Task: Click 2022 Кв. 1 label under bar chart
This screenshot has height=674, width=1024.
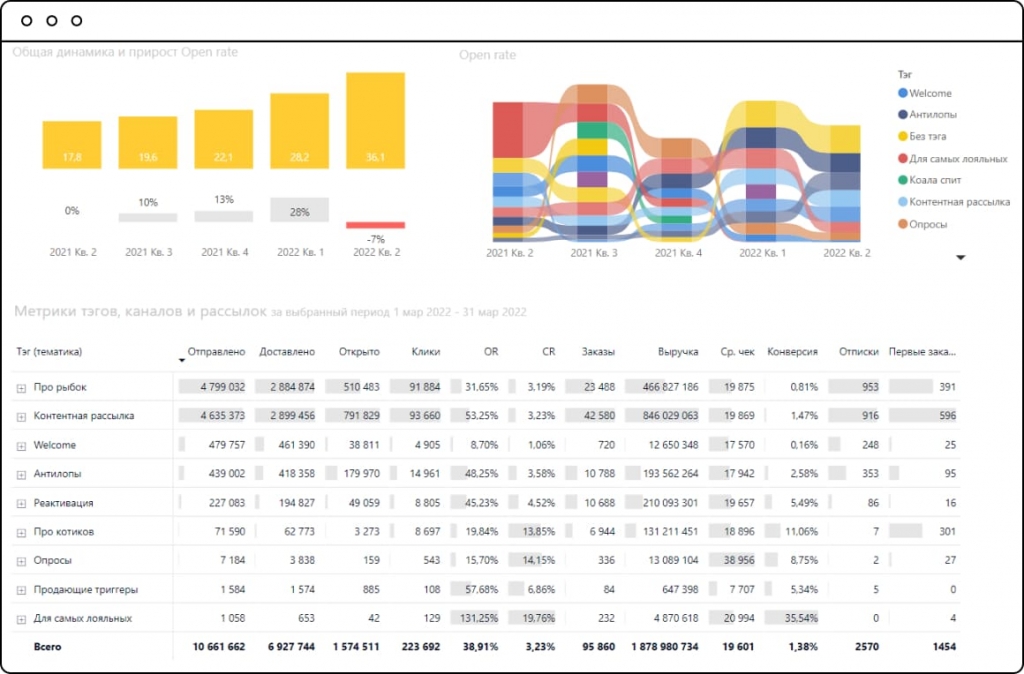Action: pyautogui.click(x=300, y=252)
